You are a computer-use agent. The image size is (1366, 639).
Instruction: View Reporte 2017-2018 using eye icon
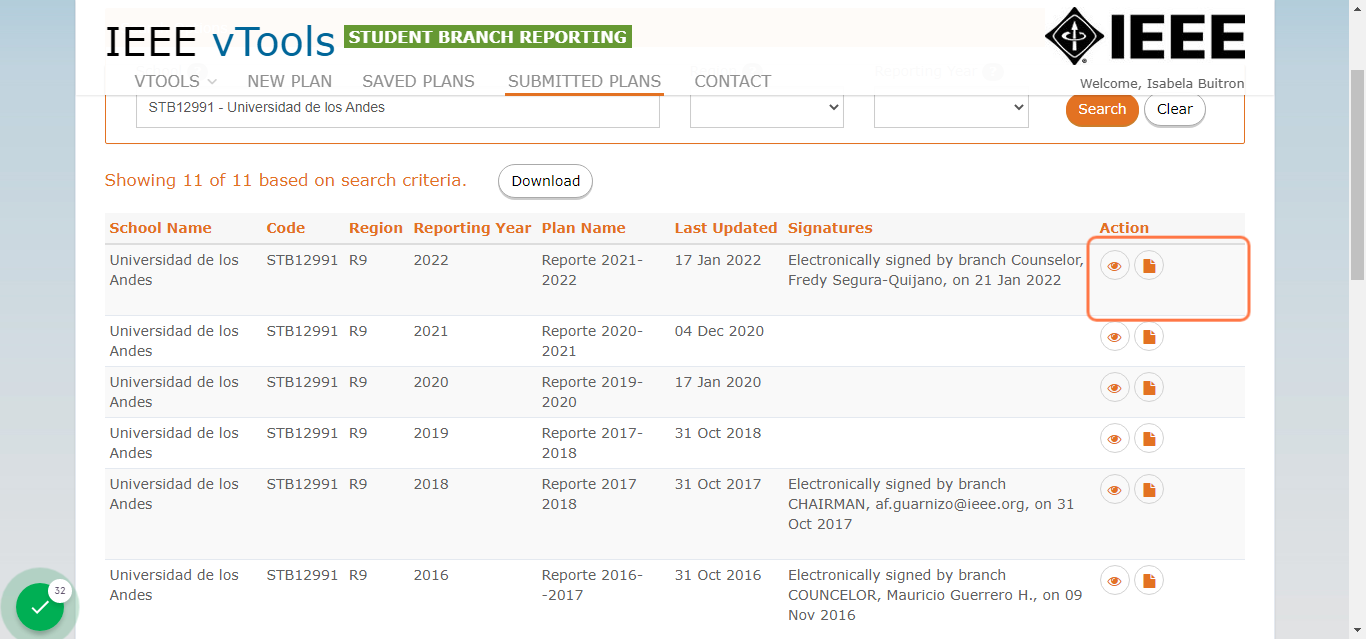tap(1114, 439)
